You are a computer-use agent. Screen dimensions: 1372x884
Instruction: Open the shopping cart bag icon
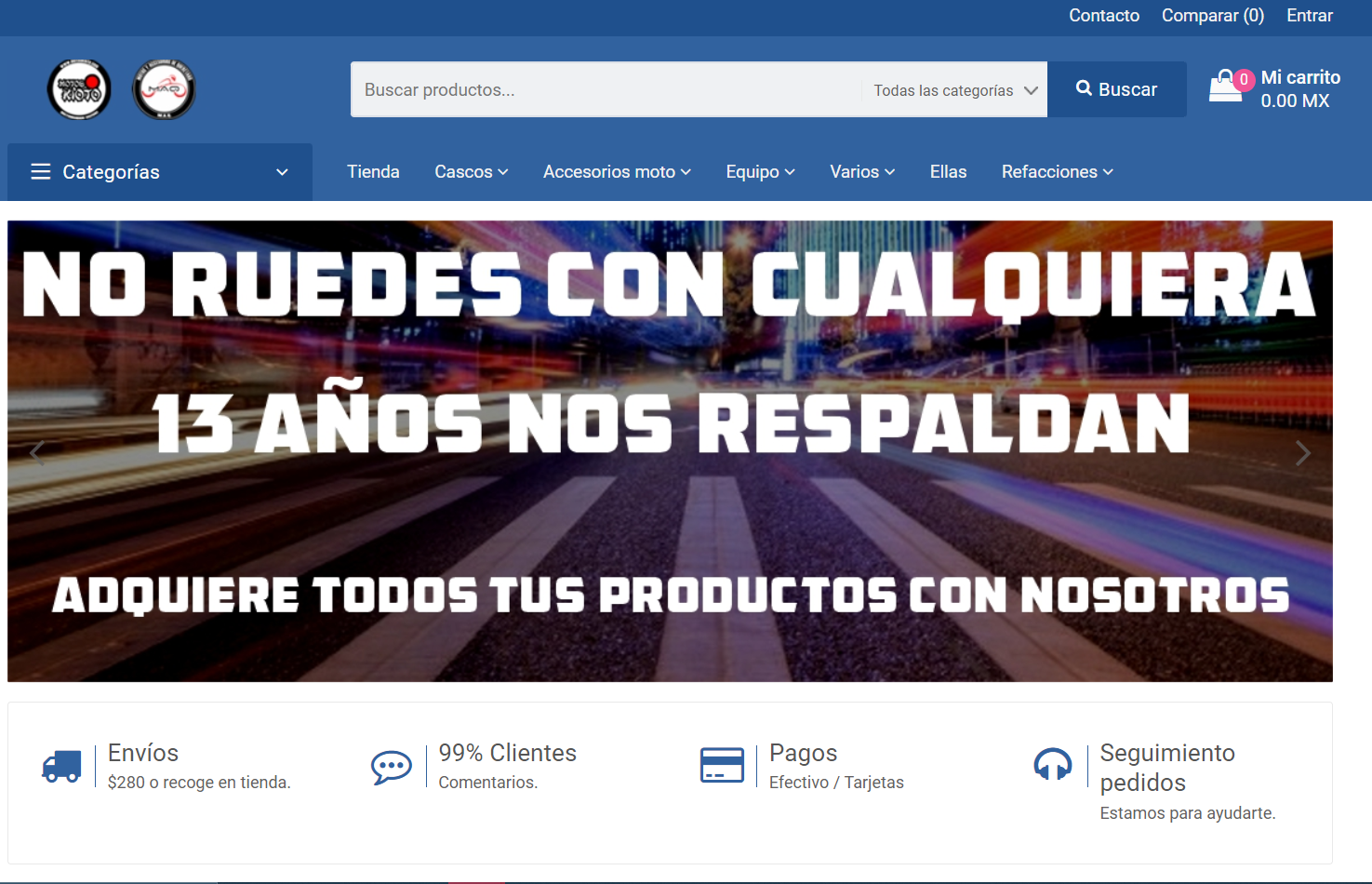[x=1225, y=87]
